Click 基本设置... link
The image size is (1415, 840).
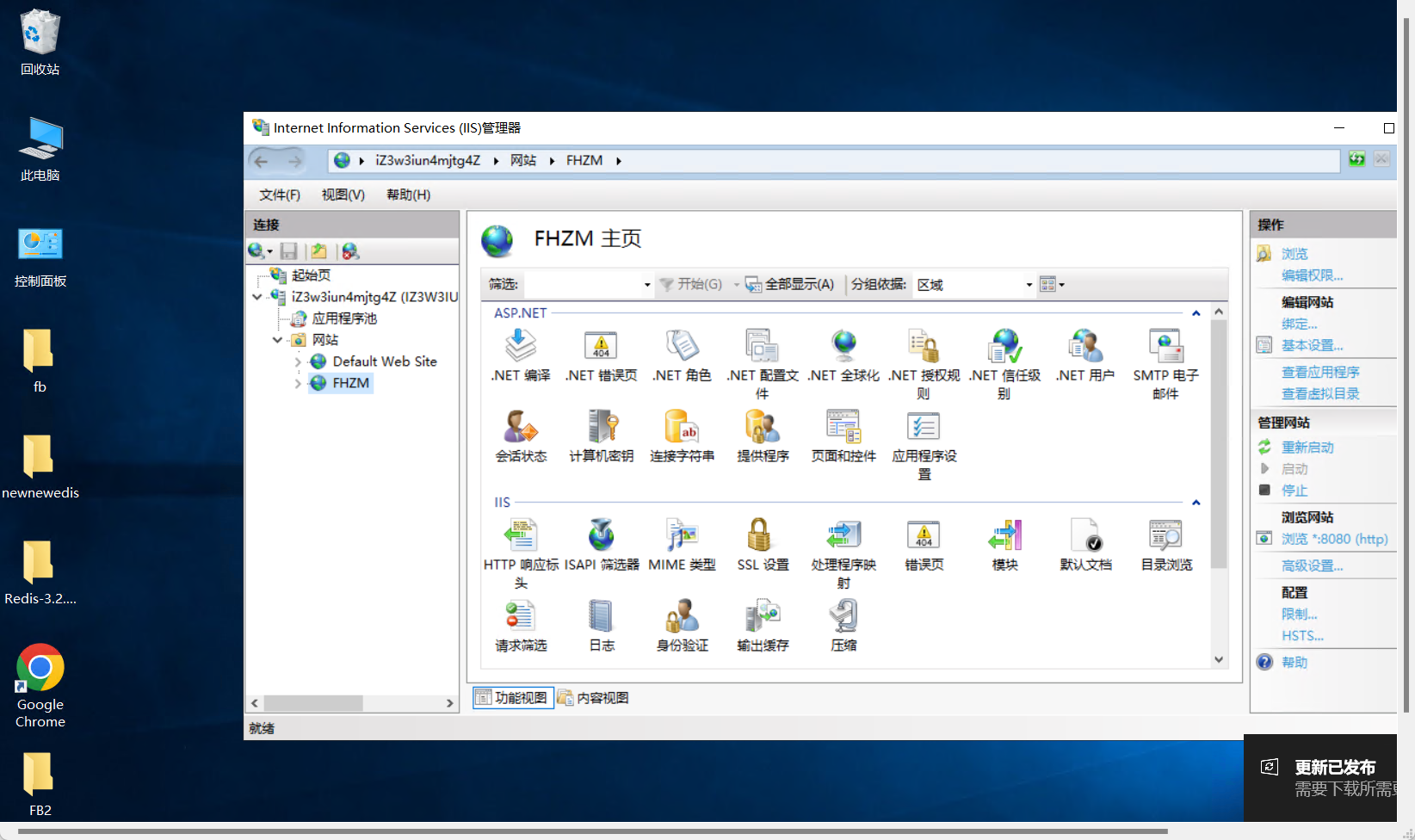pyautogui.click(x=1312, y=346)
